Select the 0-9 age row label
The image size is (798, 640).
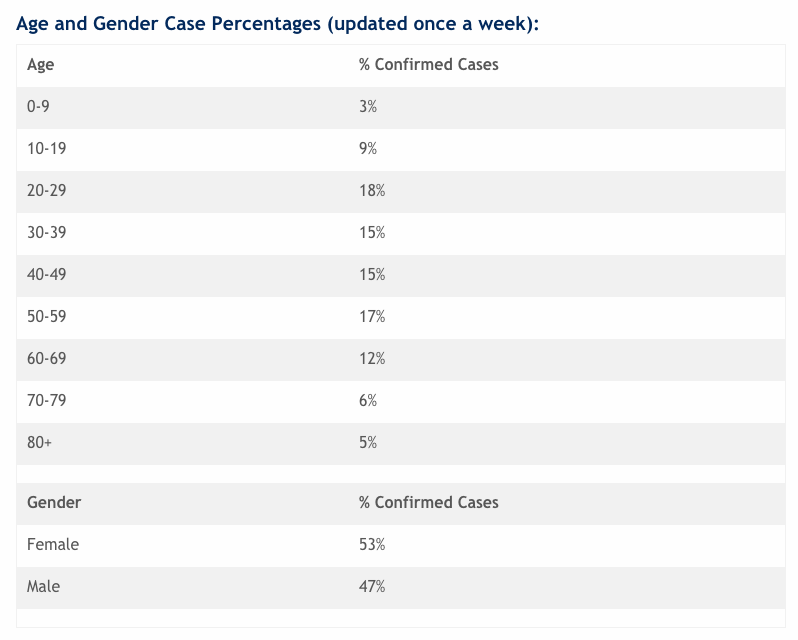click(40, 107)
